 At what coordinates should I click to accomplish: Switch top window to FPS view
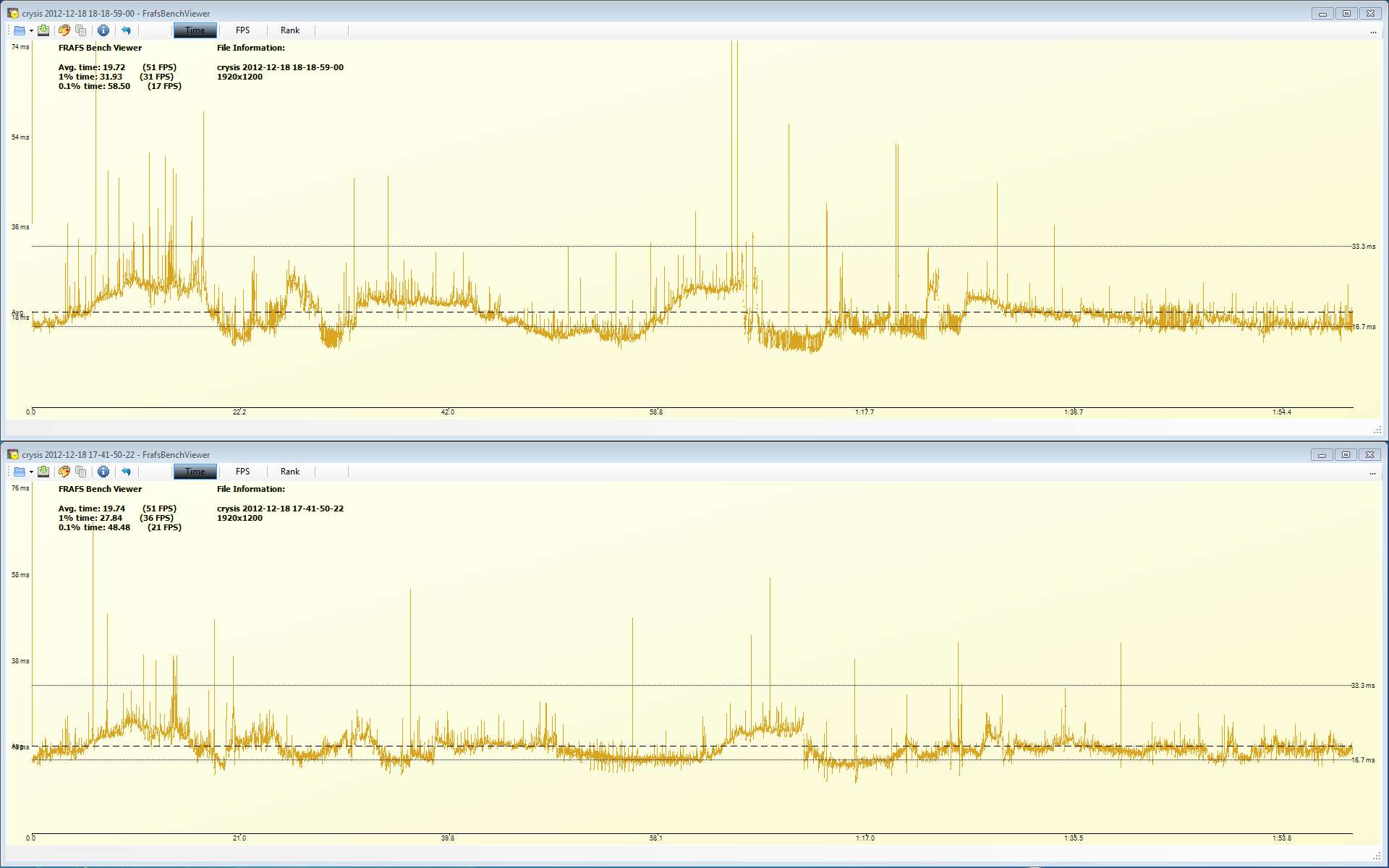click(242, 30)
